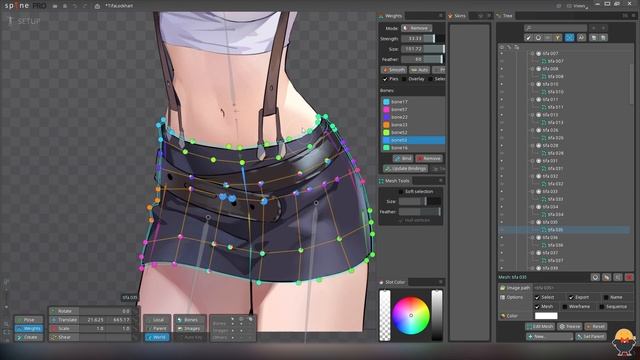The width and height of the screenshot is (640, 360).
Task: Click the Bind bones button
Action: coord(403,158)
